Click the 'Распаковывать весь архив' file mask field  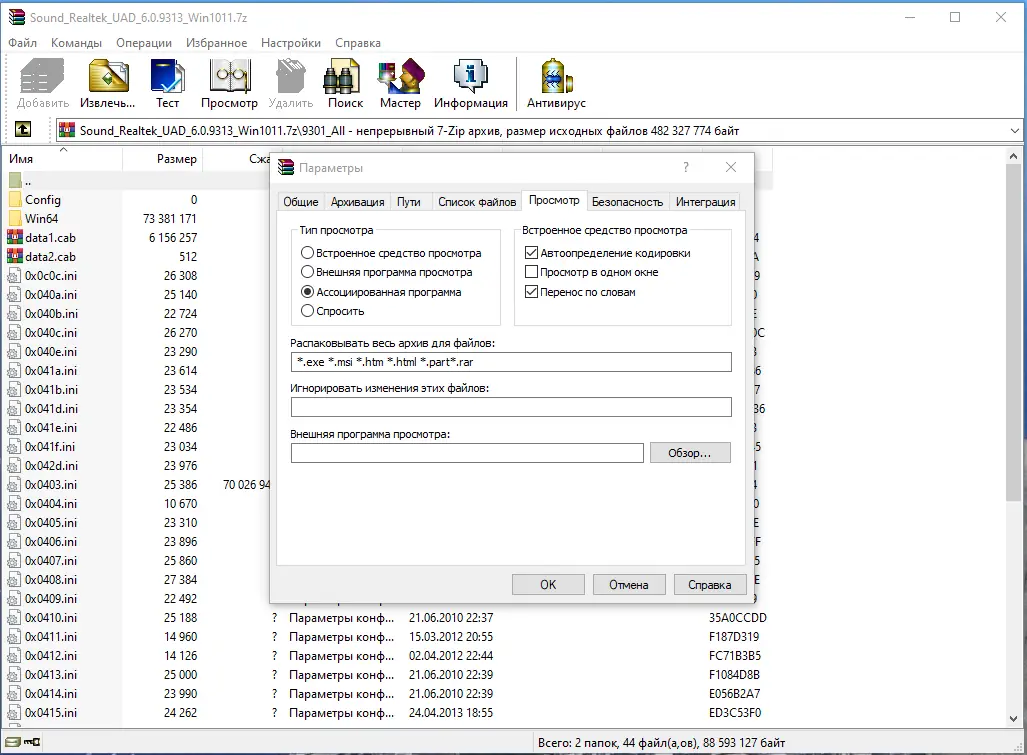(x=511, y=362)
